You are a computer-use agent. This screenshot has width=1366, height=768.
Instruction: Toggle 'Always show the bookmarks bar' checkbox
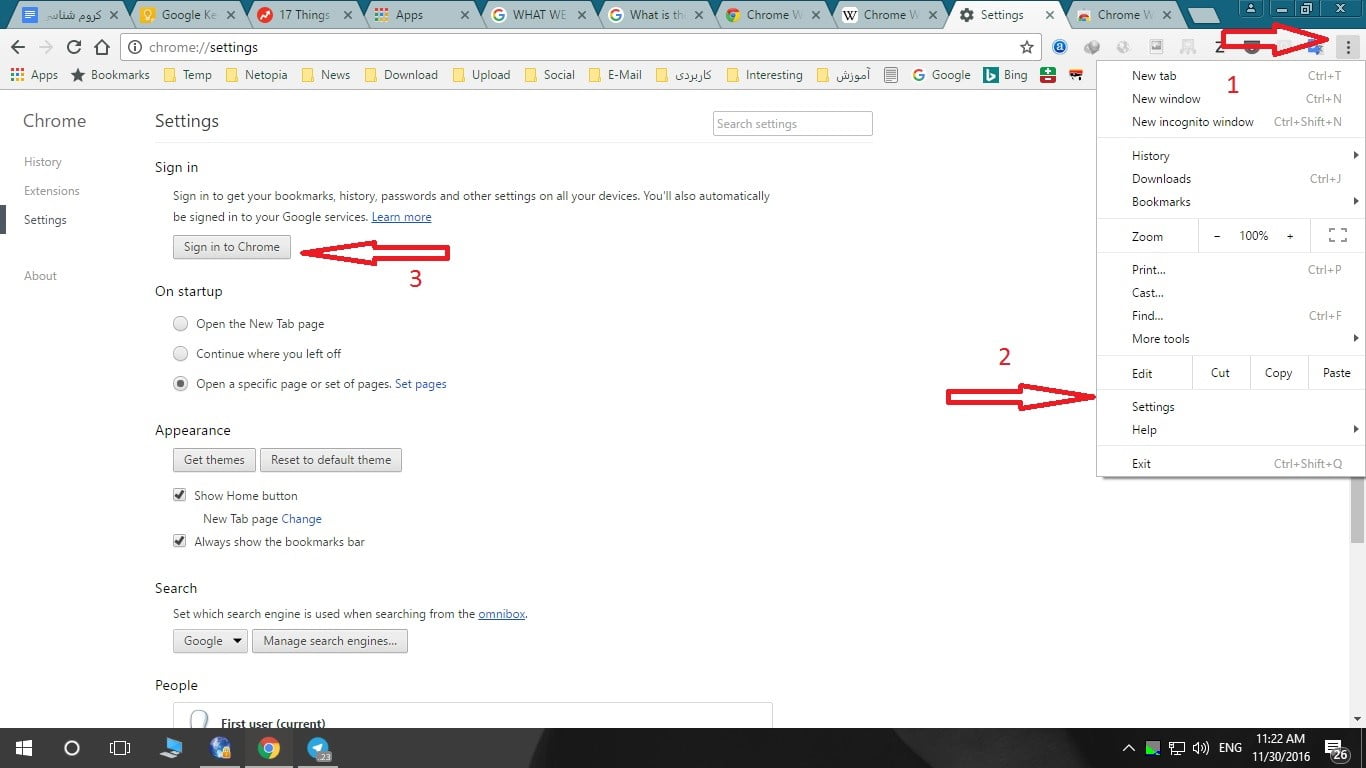point(180,542)
